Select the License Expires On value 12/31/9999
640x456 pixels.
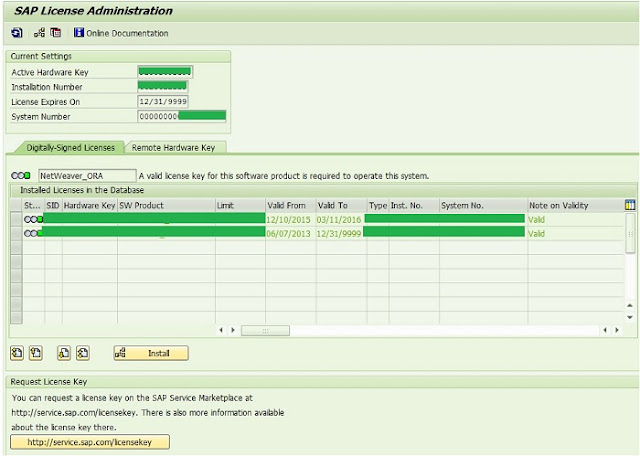point(163,101)
